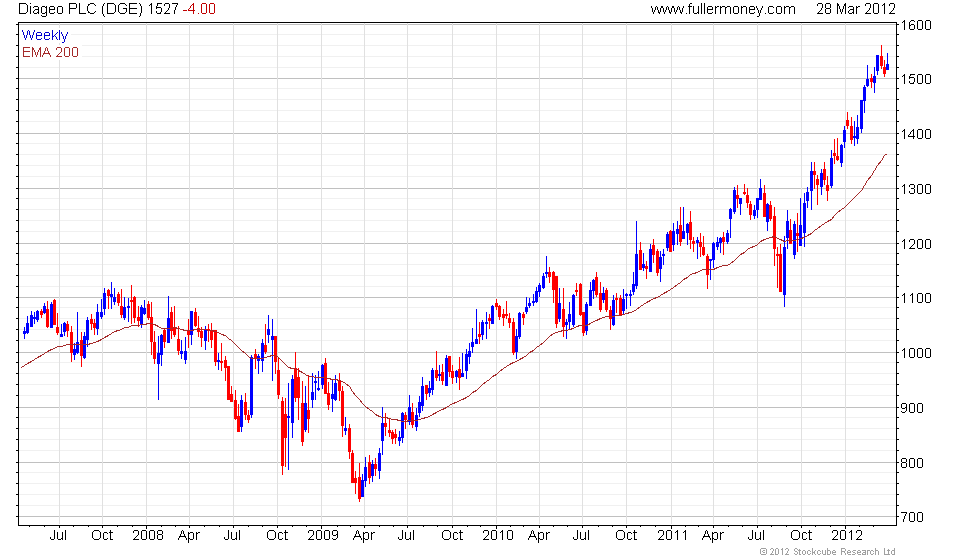The image size is (980, 560).
Task: Click the 1200 price axis label
Action: pyautogui.click(x=916, y=244)
